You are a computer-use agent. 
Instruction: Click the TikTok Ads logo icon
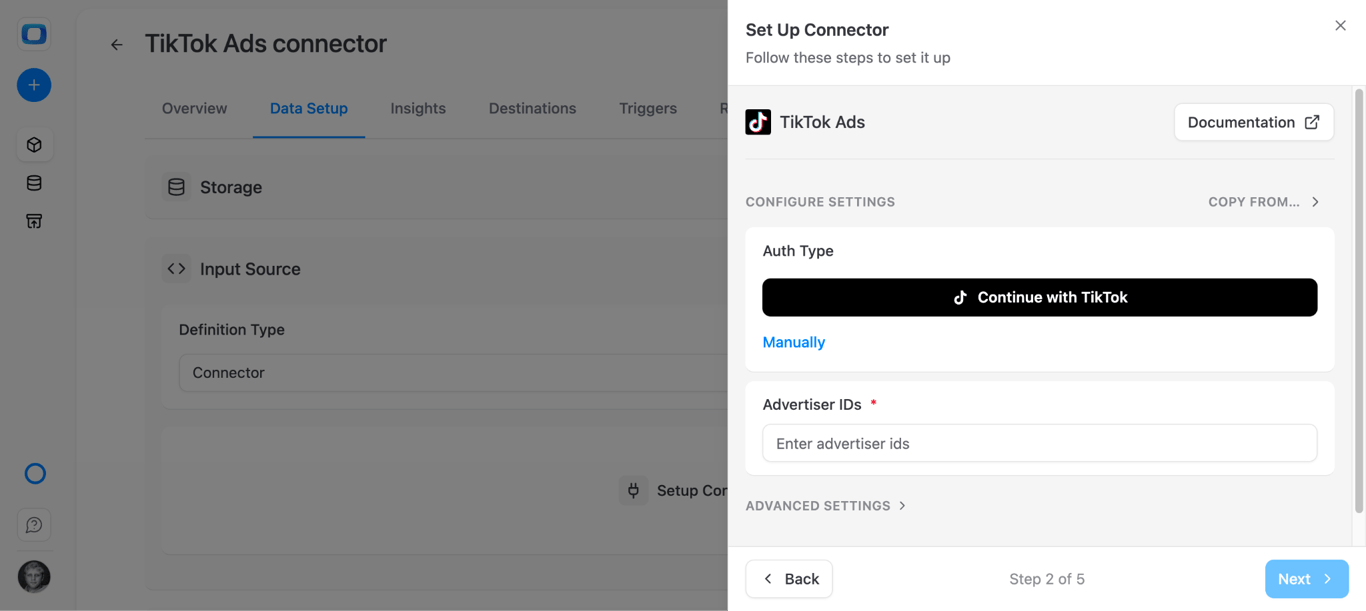758,122
